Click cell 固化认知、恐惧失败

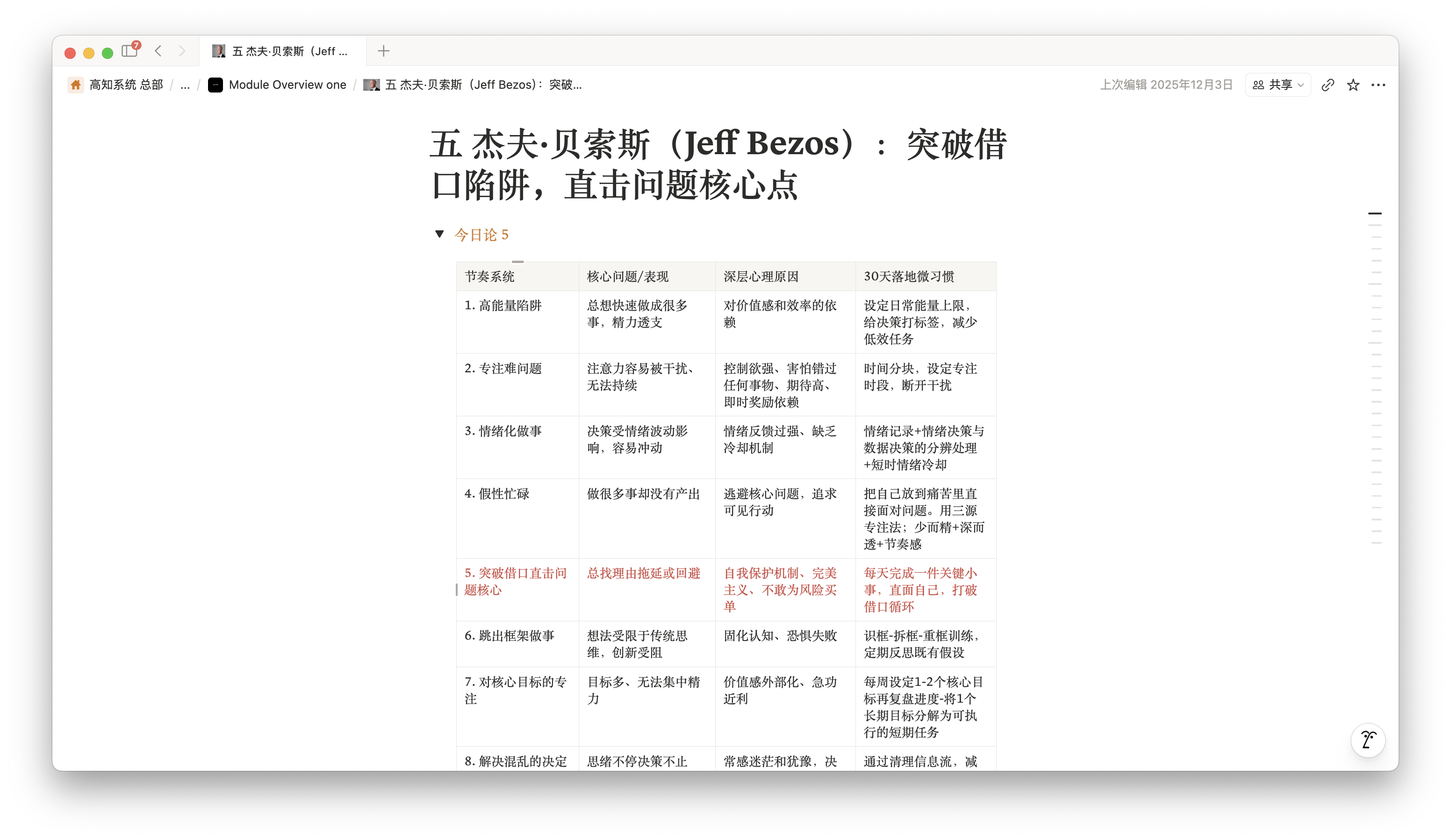[785, 644]
